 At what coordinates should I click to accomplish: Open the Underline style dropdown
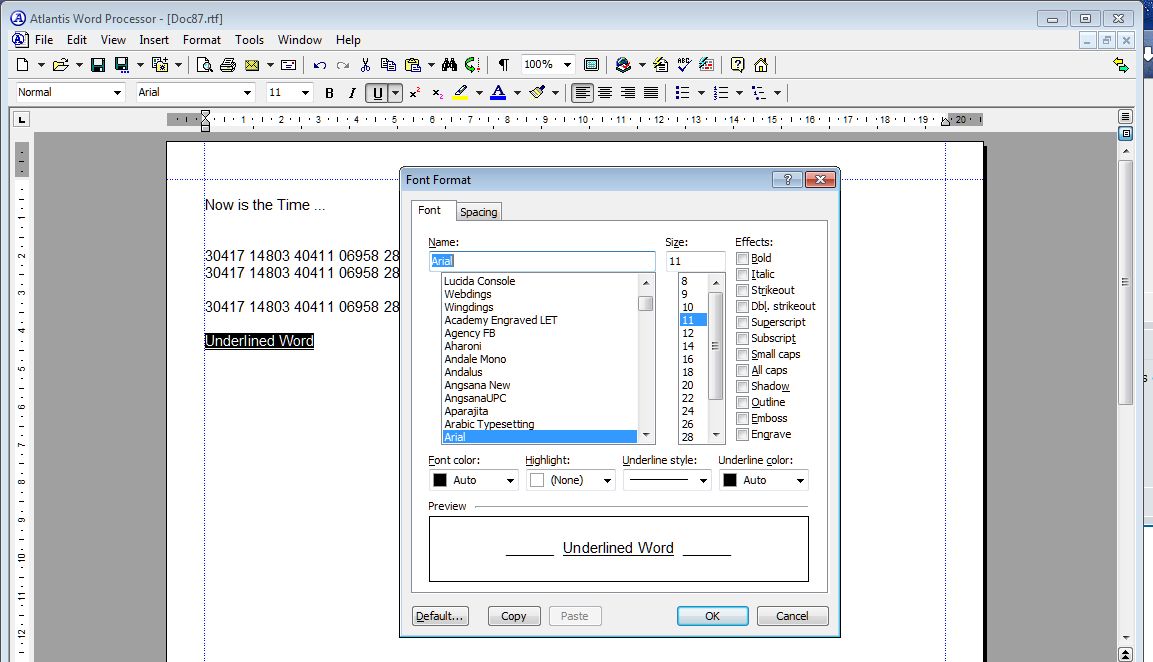(703, 481)
